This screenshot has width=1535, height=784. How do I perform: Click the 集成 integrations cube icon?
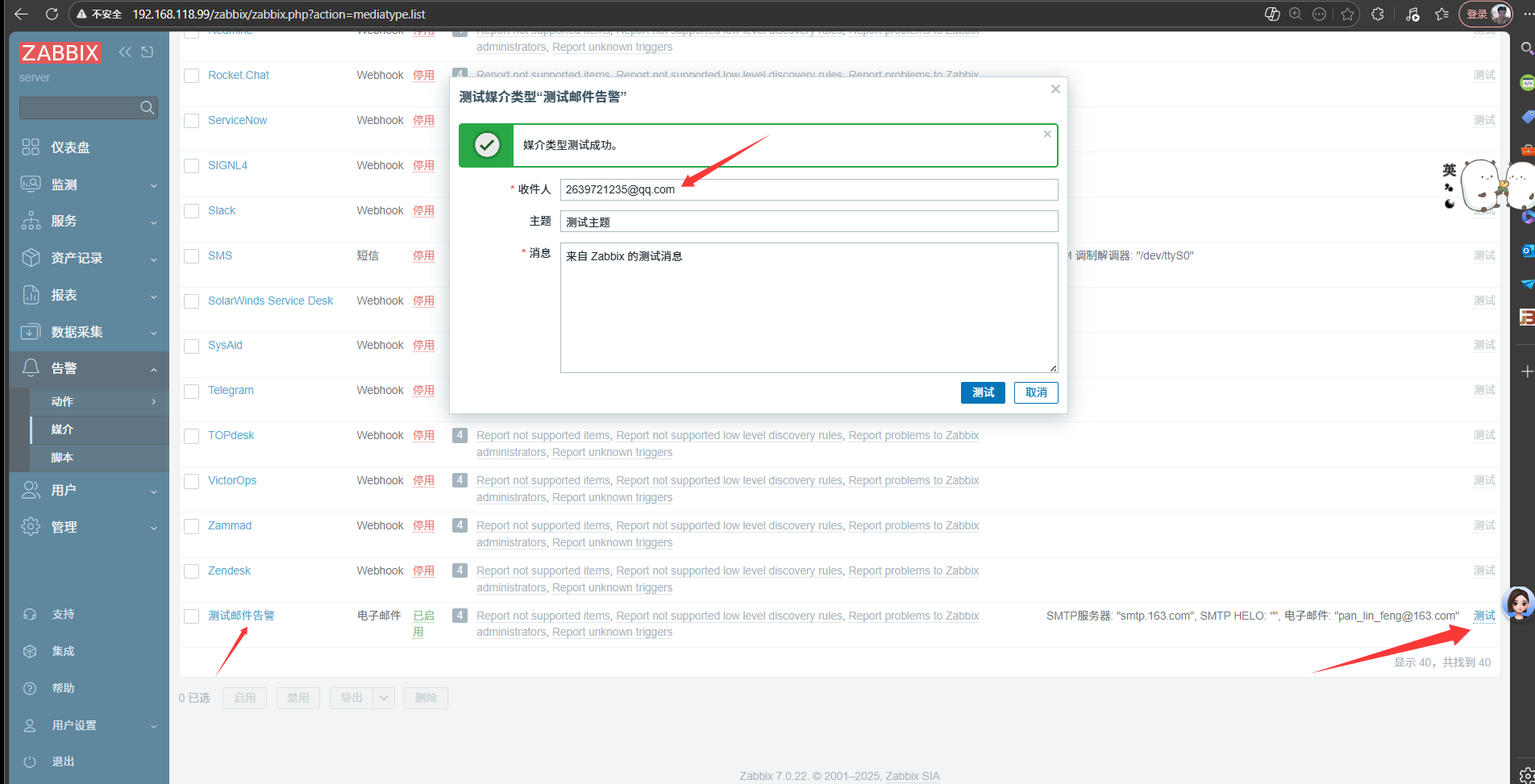coord(30,651)
